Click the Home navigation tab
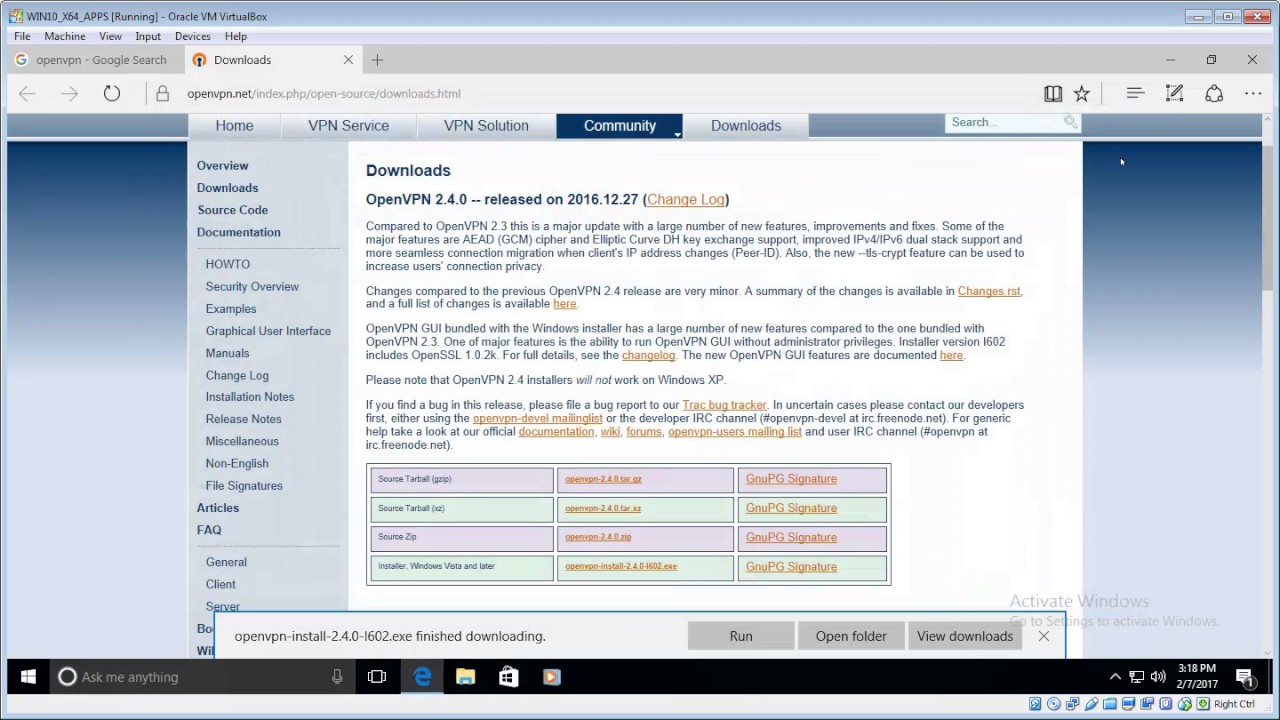 [x=234, y=126]
